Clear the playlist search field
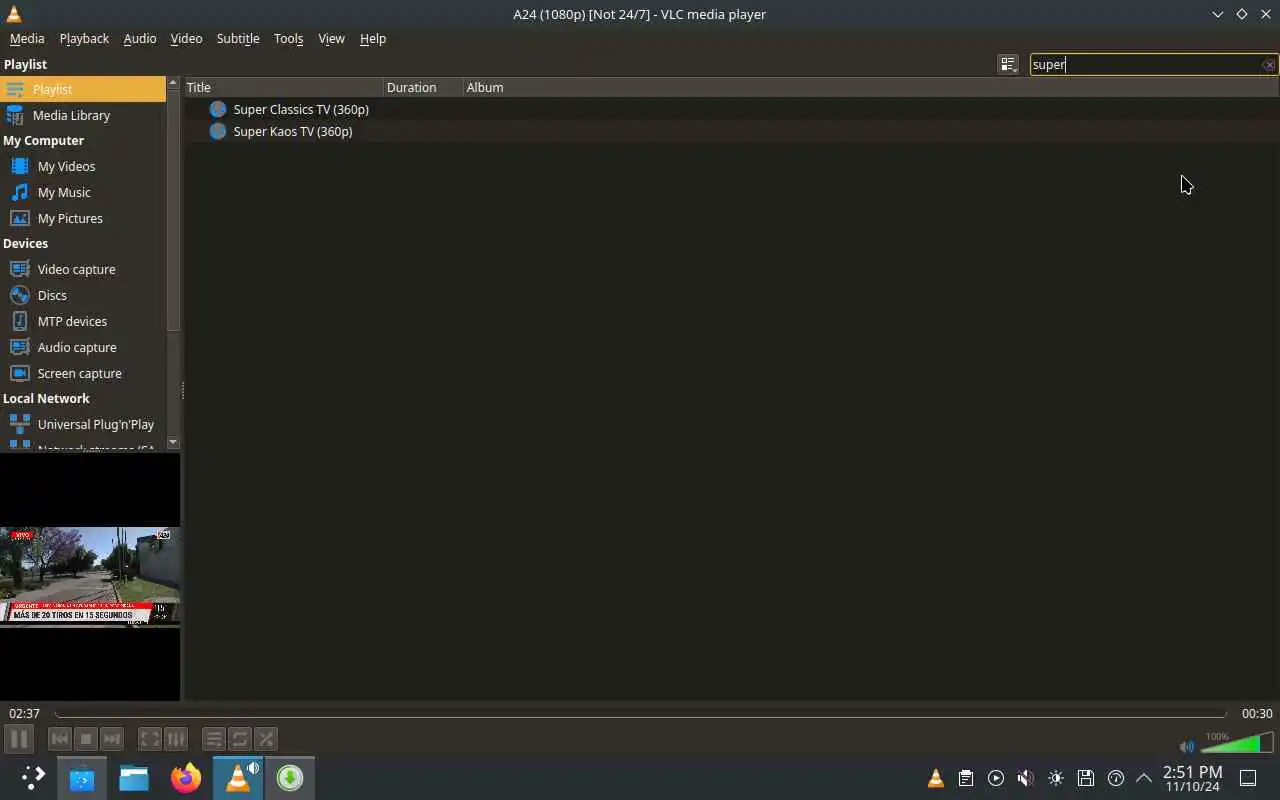 click(x=1268, y=65)
